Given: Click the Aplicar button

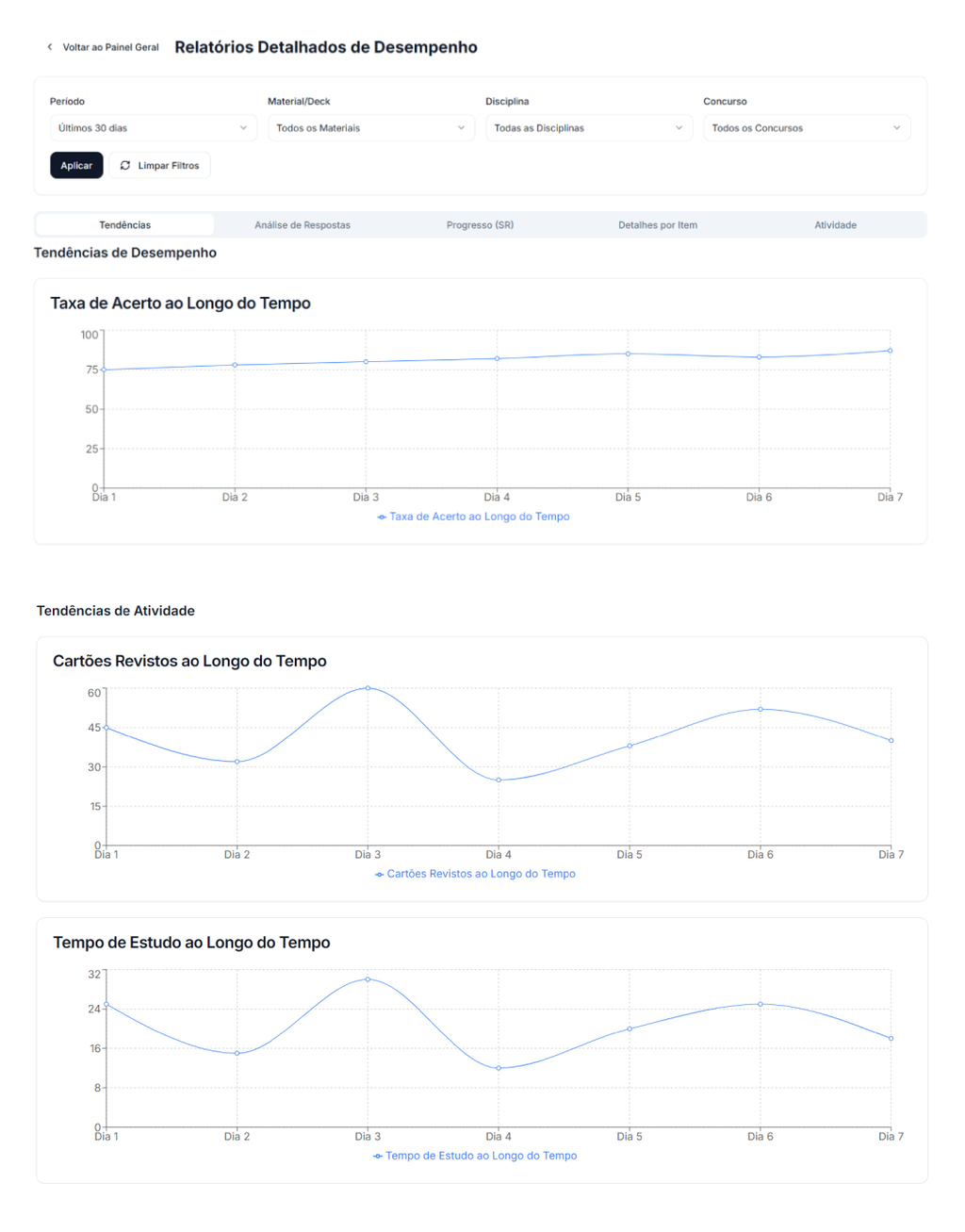Looking at the screenshot, I should 76,166.
